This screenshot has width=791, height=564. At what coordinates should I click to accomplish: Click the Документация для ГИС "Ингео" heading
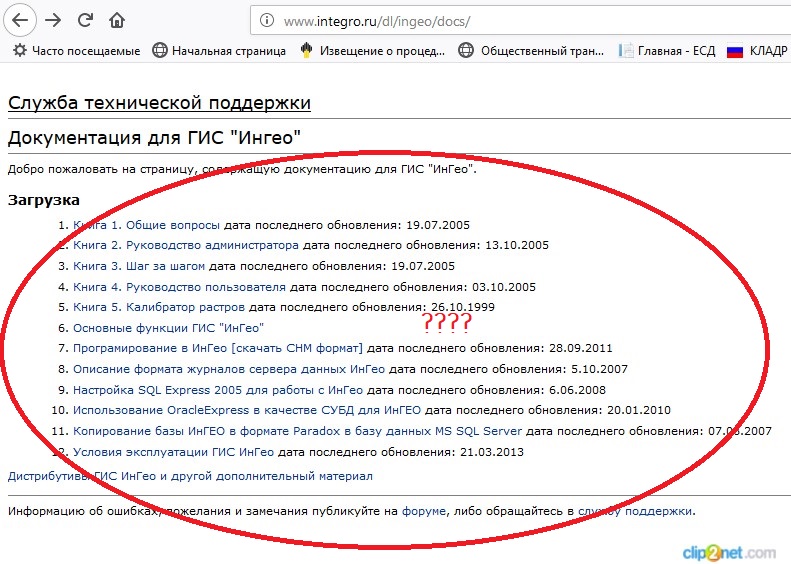(154, 137)
